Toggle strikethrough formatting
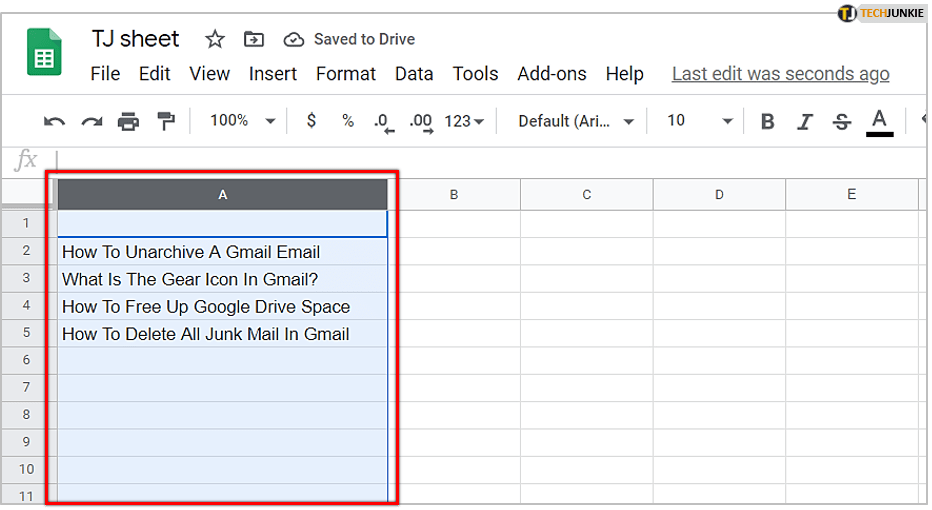Image resolution: width=932 pixels, height=510 pixels. tap(842, 122)
